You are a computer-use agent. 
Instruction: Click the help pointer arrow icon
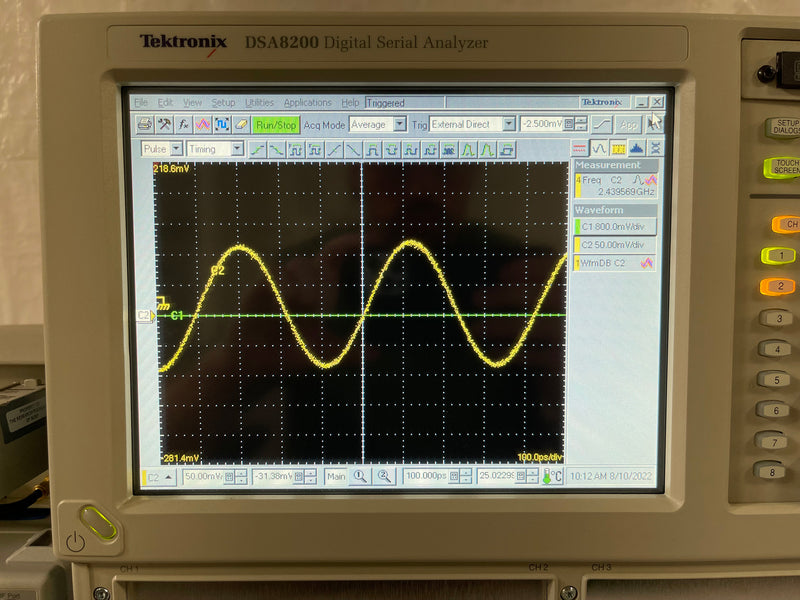[x=654, y=123]
